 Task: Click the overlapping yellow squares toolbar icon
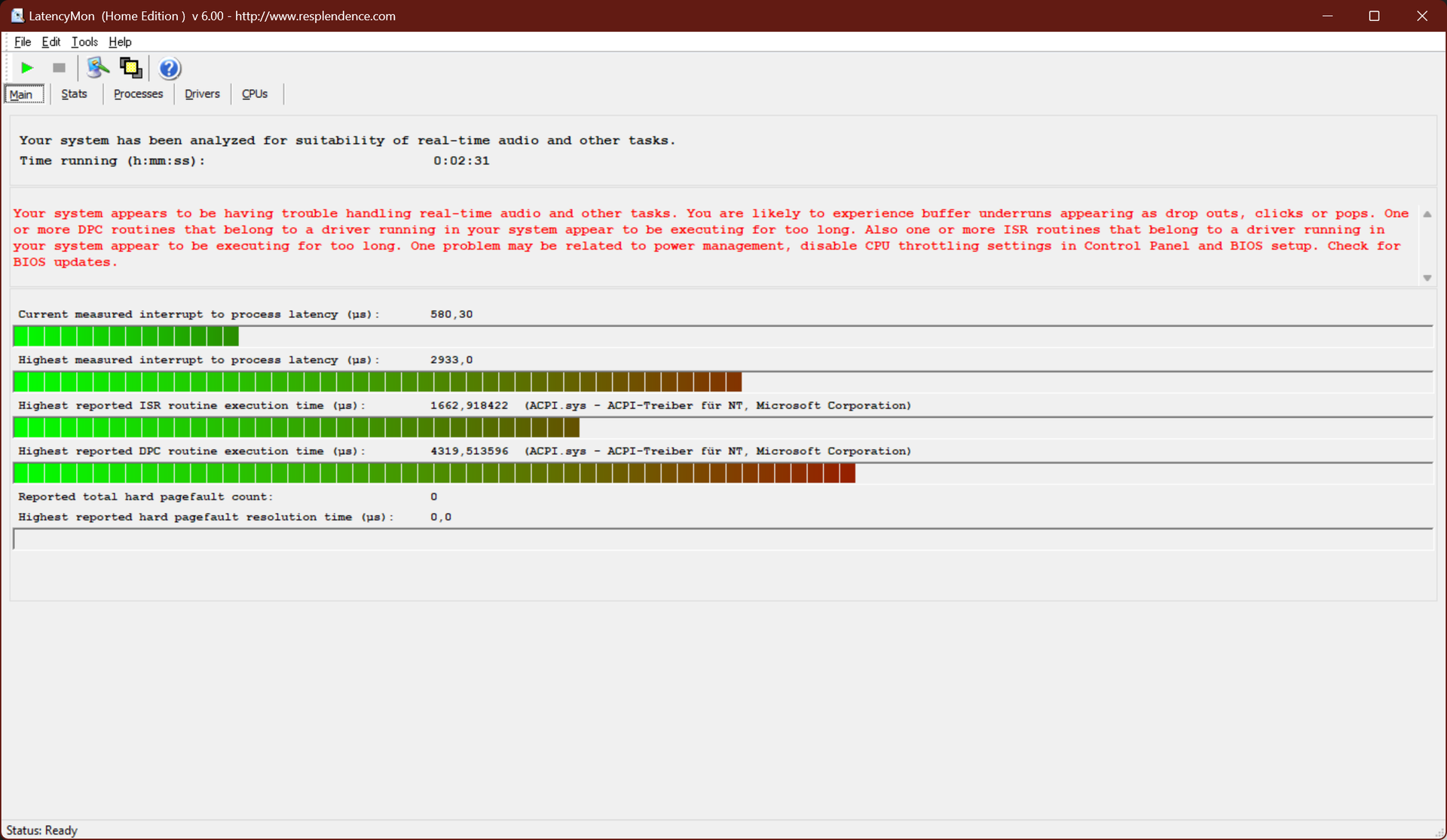[x=131, y=68]
